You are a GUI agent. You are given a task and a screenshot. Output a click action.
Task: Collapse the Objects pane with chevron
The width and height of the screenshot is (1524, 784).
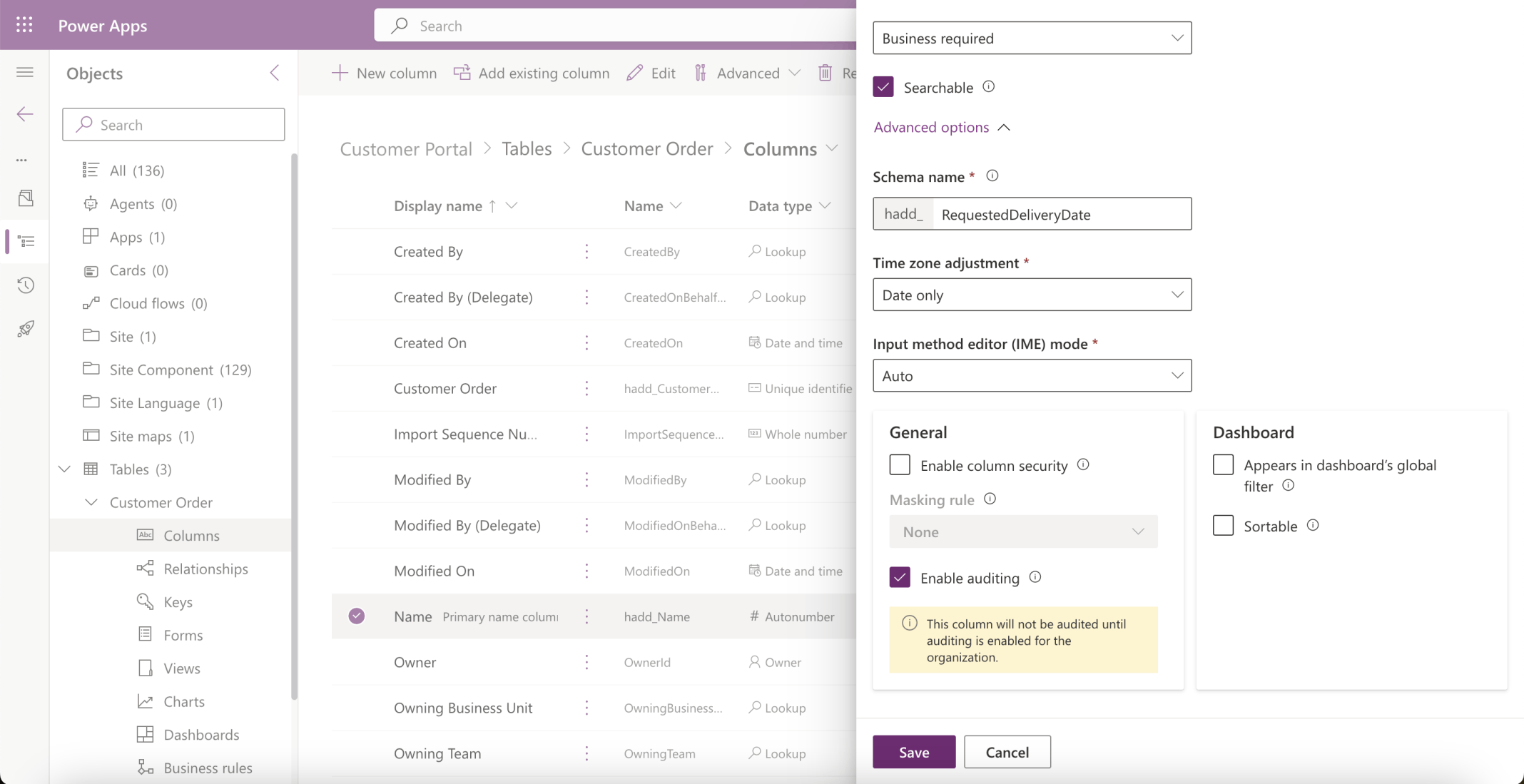pyautogui.click(x=275, y=73)
